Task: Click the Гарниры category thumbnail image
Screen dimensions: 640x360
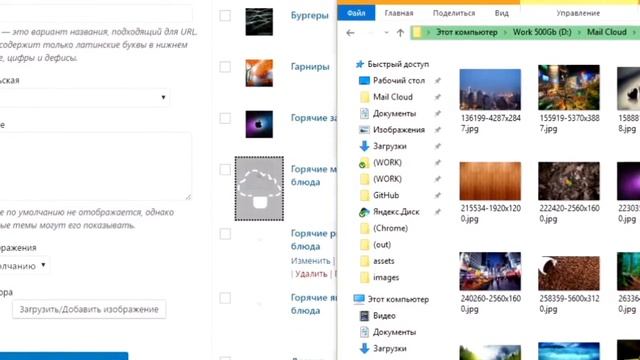Action: (x=259, y=73)
